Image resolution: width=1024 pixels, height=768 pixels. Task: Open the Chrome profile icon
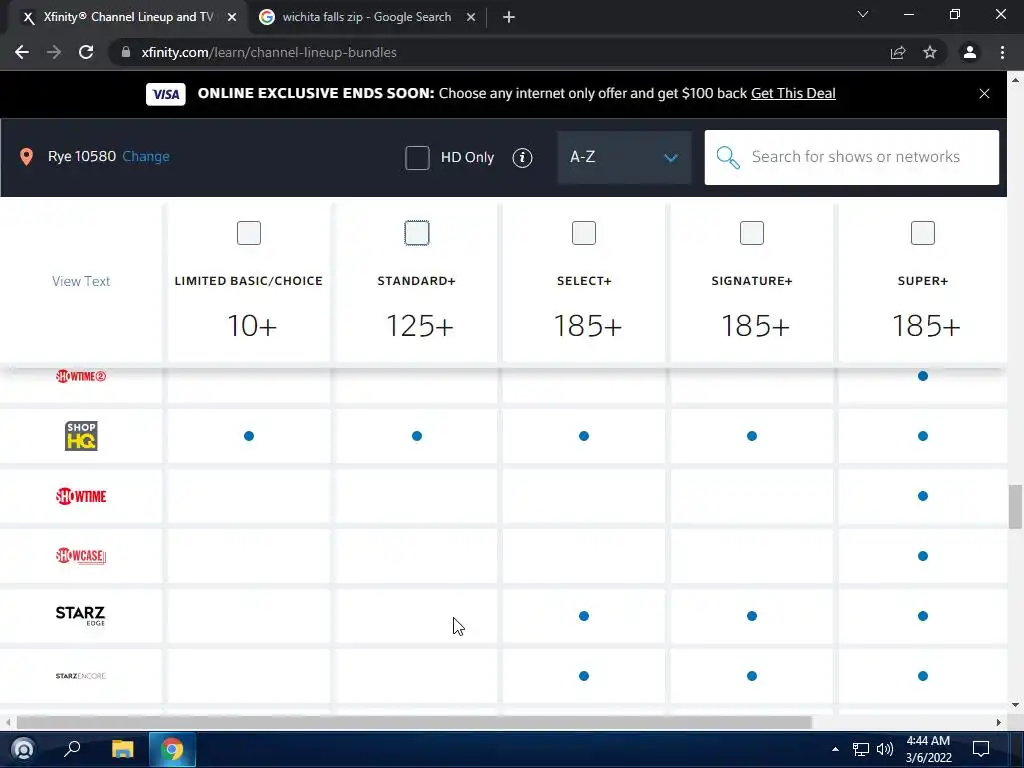tap(970, 52)
